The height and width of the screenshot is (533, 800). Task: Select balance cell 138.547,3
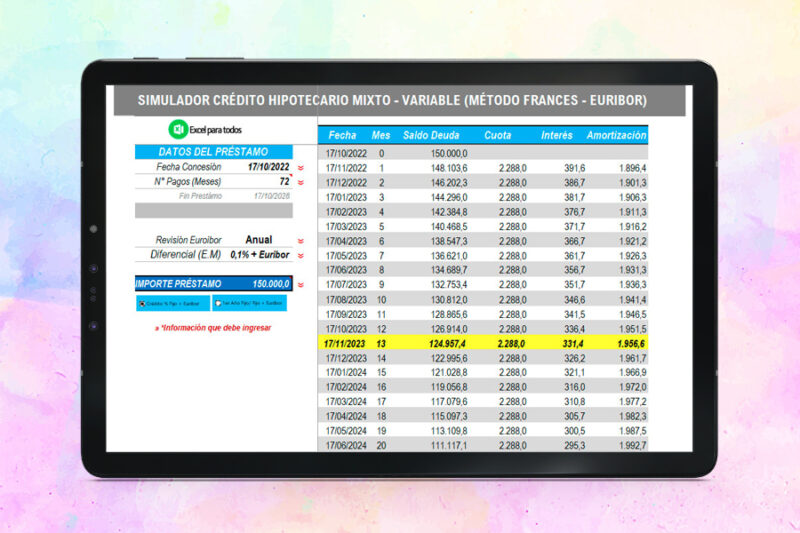449,241
